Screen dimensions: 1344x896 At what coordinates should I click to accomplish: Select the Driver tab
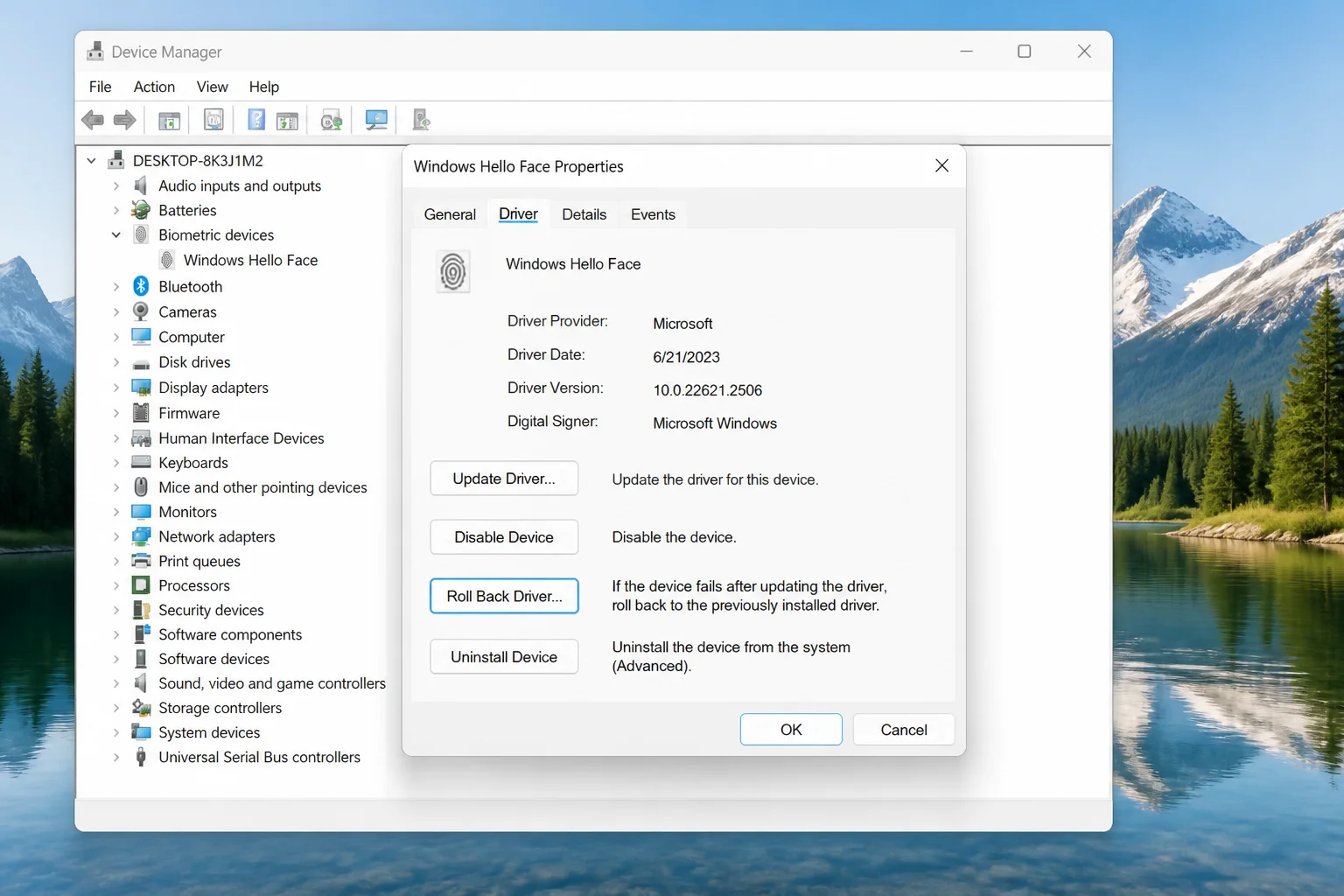(x=518, y=213)
